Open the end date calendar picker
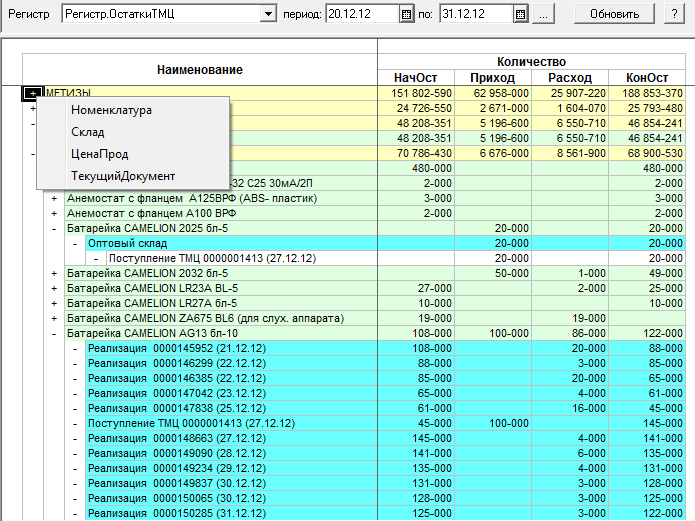The width and height of the screenshot is (695, 521). pos(520,14)
